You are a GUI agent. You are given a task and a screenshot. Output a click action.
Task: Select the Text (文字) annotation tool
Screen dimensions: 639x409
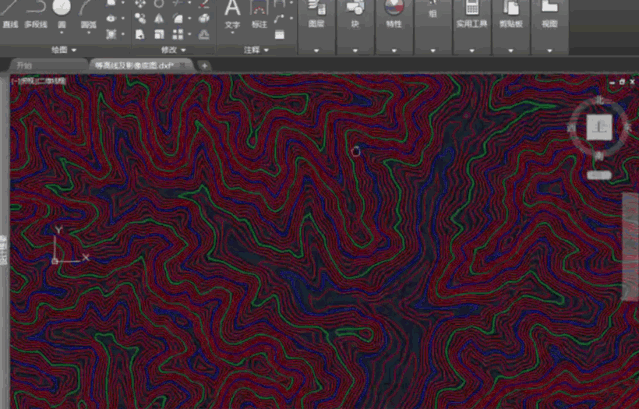(232, 14)
